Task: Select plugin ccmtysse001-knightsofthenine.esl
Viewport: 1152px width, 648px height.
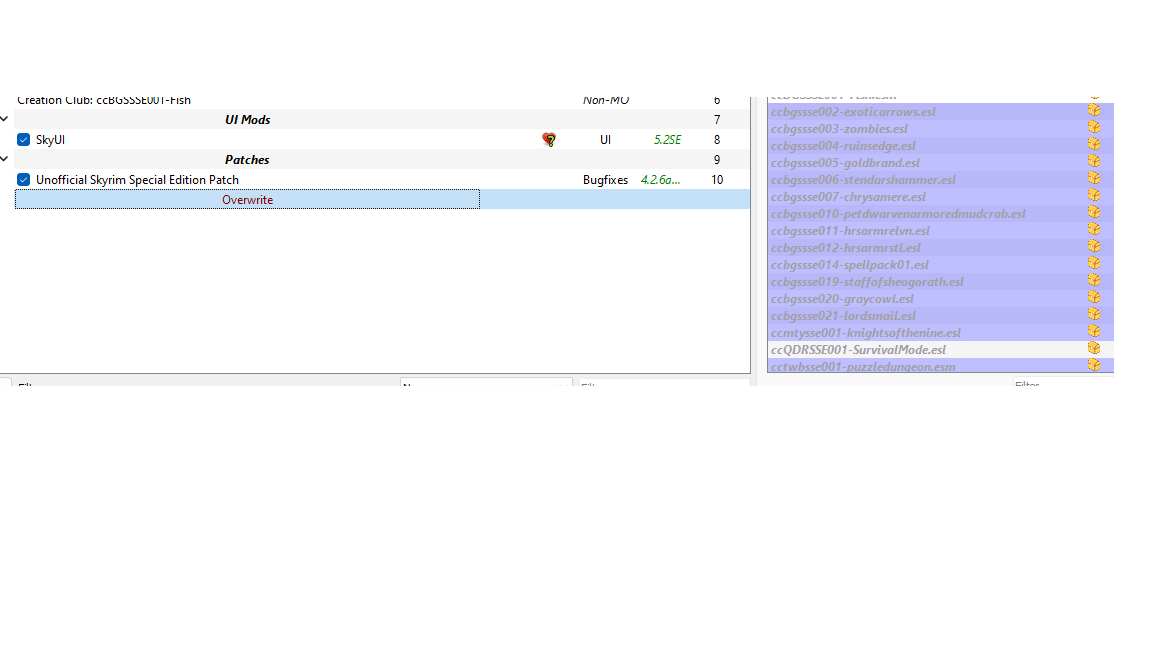Action: coord(865,332)
